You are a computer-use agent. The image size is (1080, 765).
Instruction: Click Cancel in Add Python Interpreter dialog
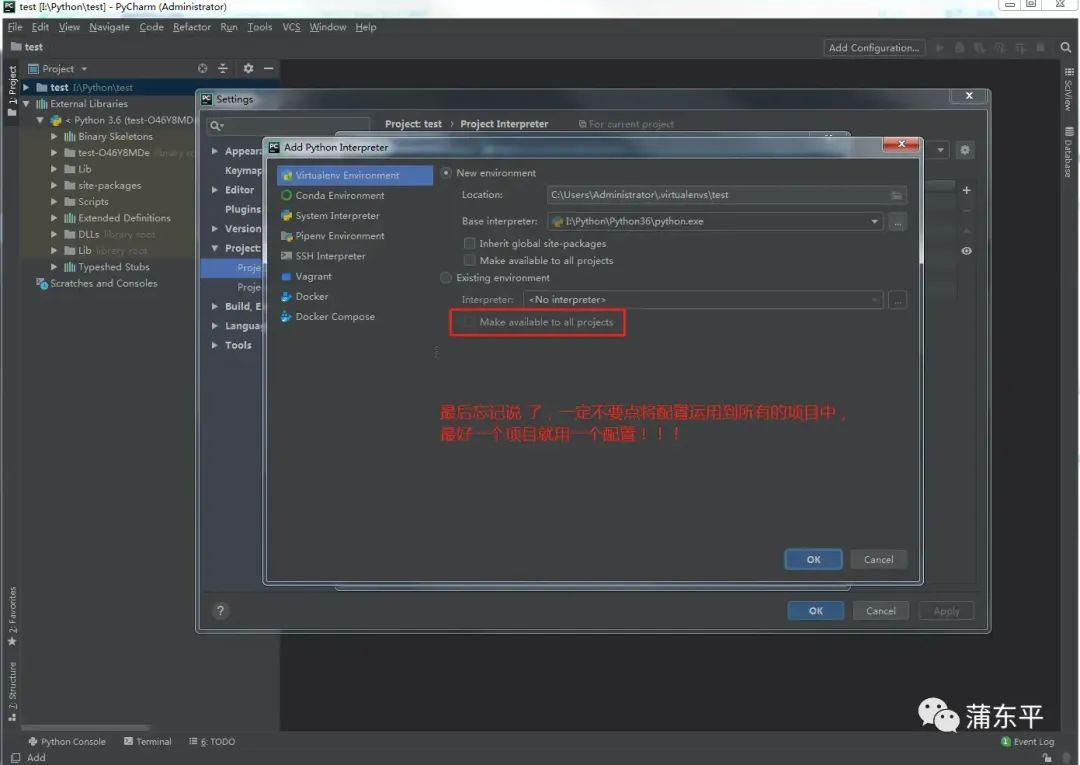click(878, 560)
